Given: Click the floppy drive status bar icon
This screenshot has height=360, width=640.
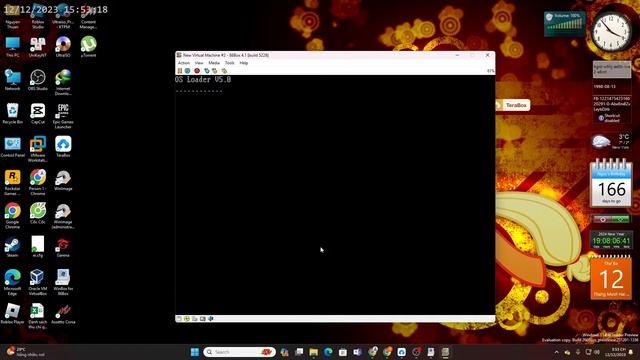Looking at the screenshot, I should 179,318.
